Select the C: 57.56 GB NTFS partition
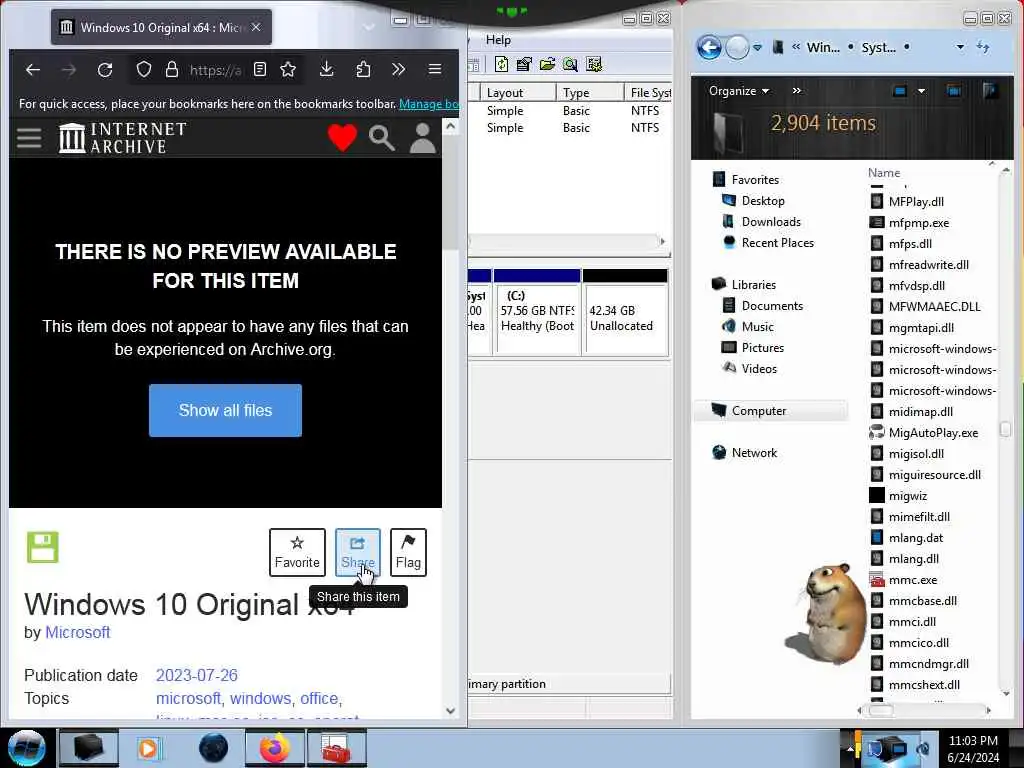The width and height of the screenshot is (1024, 768). click(x=537, y=312)
